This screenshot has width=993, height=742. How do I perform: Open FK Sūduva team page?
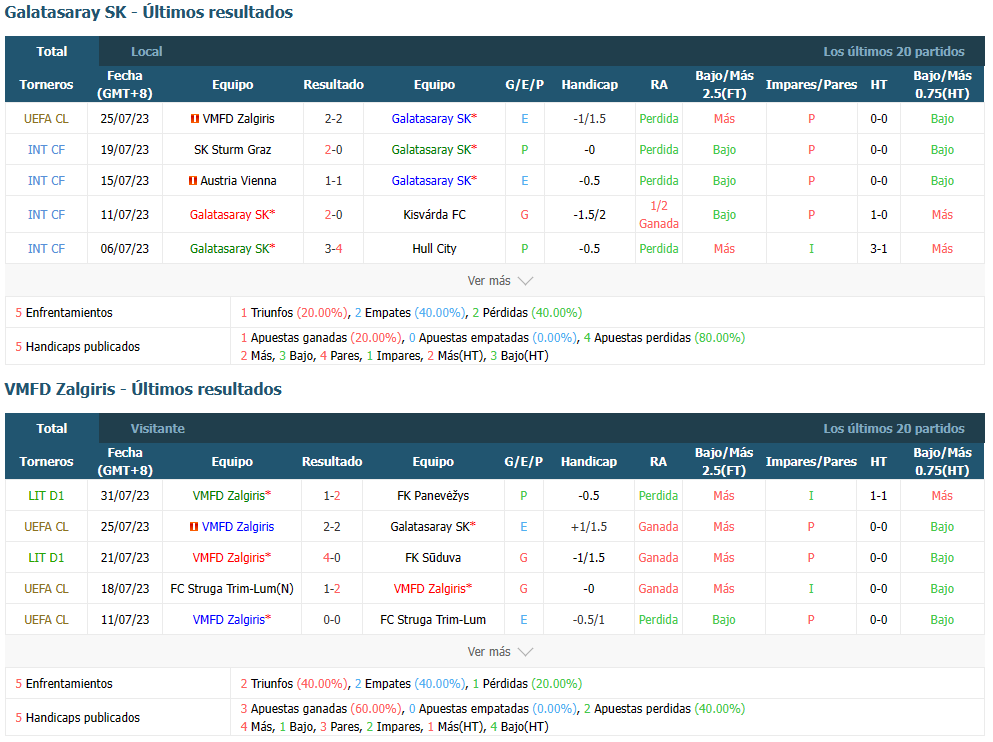[x=433, y=558]
